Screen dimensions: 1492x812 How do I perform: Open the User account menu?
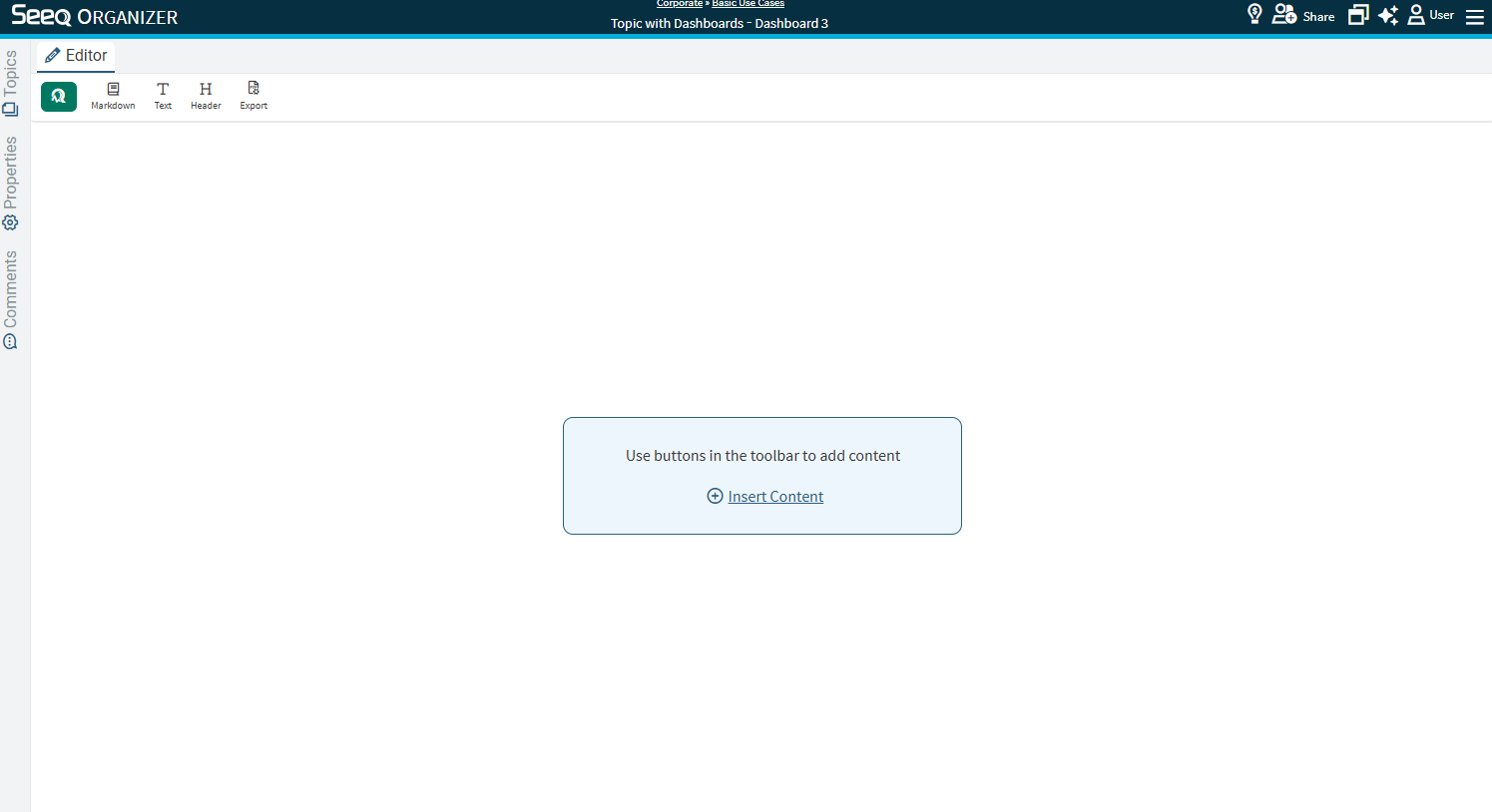pos(1430,15)
